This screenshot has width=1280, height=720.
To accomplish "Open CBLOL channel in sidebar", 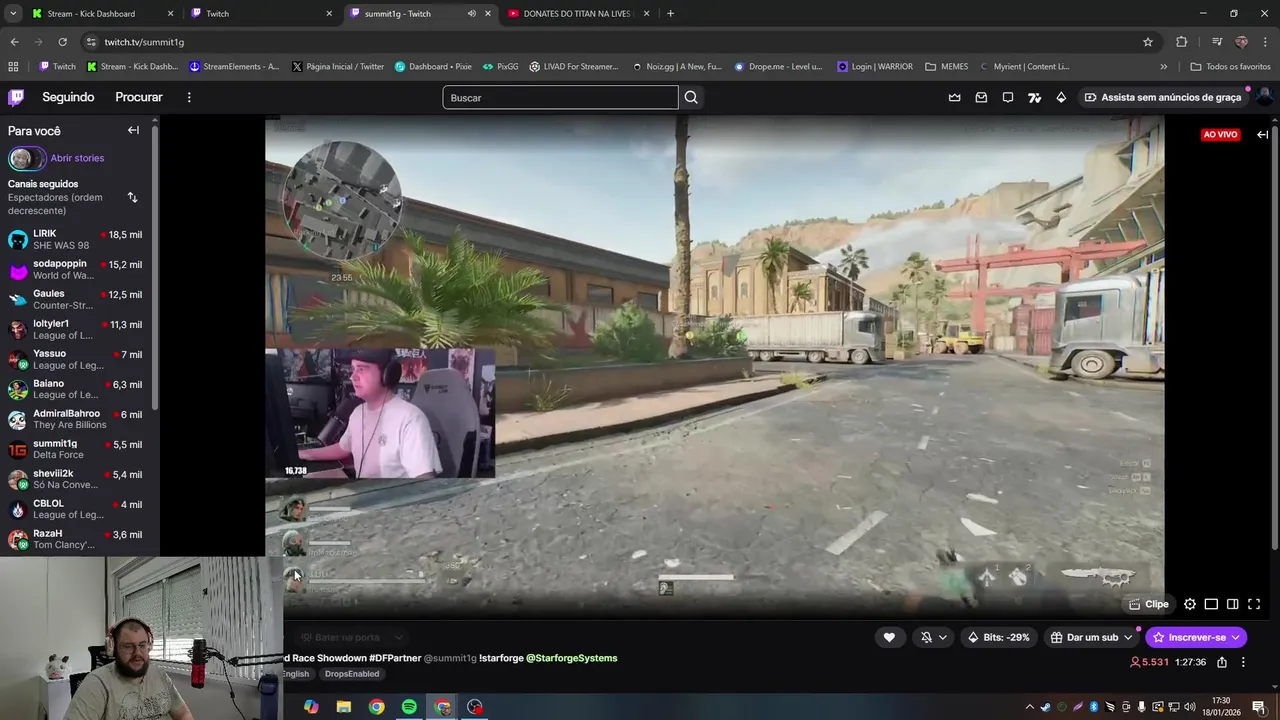I will pyautogui.click(x=78, y=510).
